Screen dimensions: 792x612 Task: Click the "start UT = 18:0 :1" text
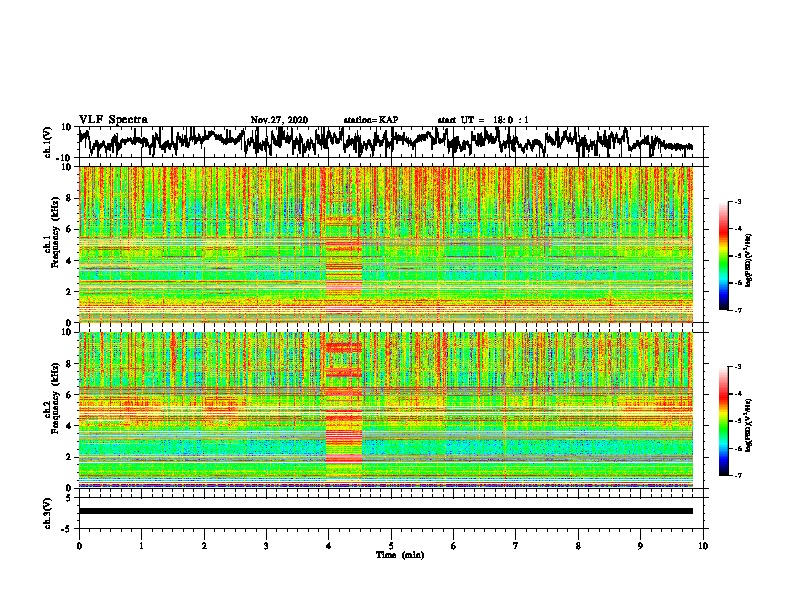[x=483, y=120]
